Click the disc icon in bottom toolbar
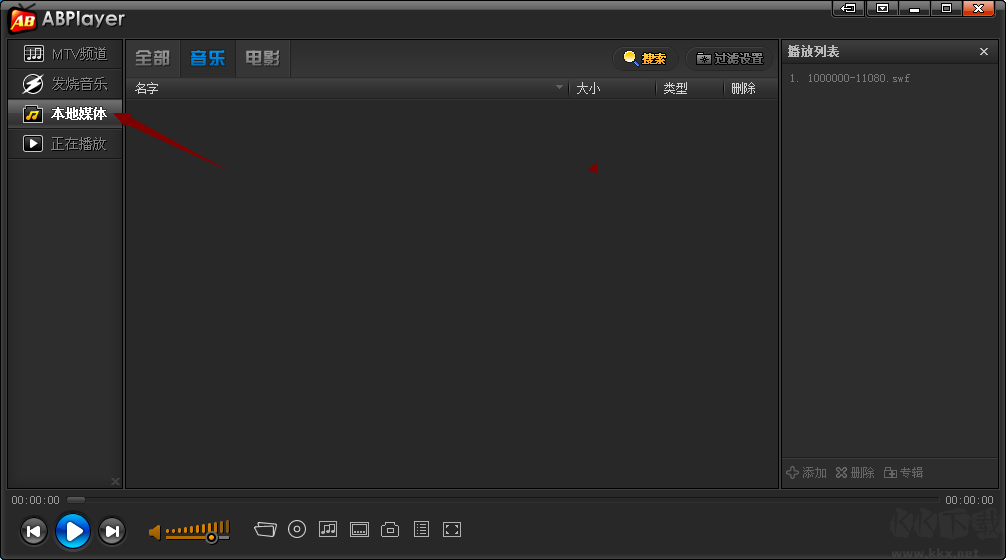This screenshot has height=560, width=1006. [297, 530]
